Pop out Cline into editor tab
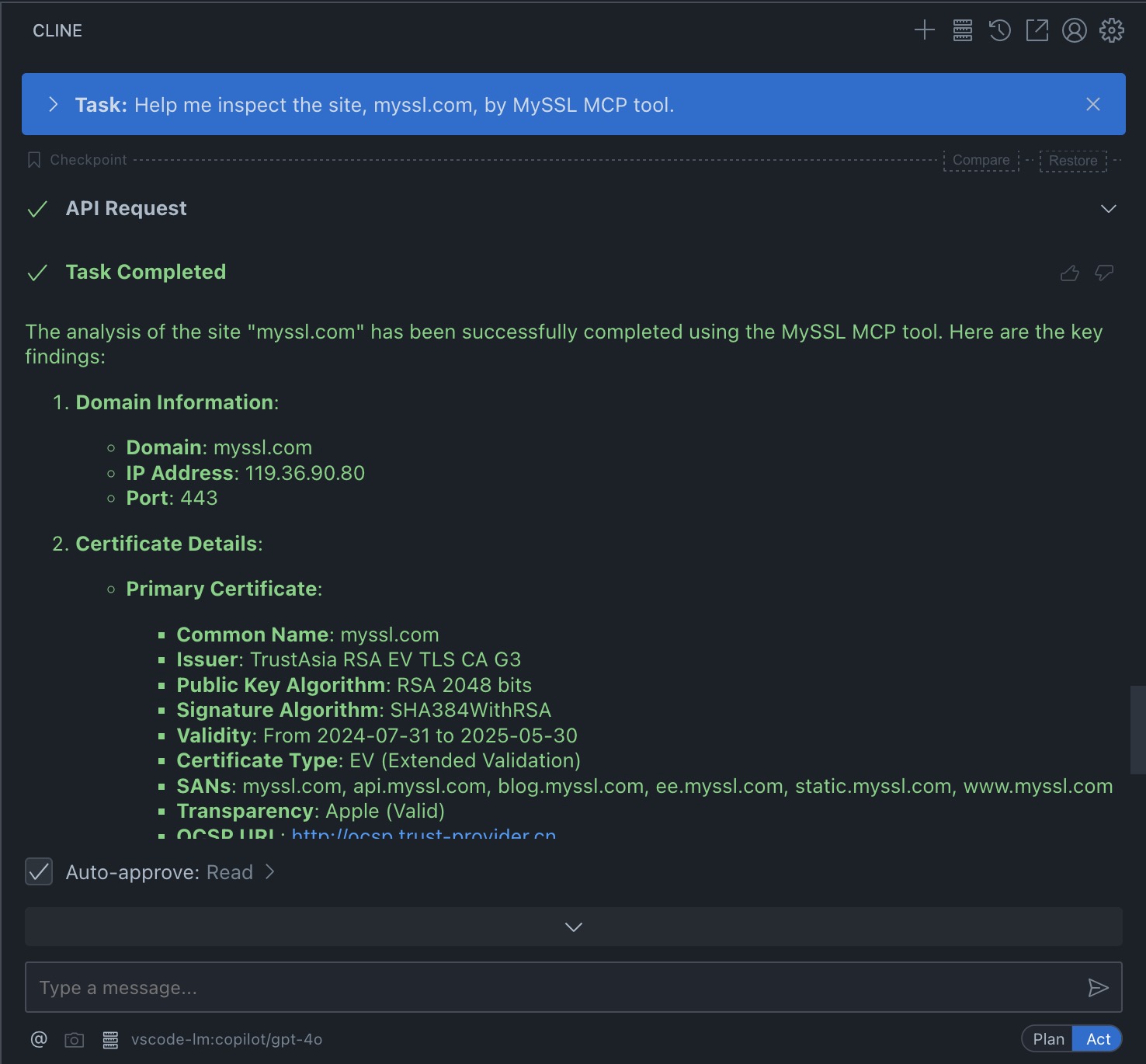This screenshot has height=1064, width=1146. (x=1037, y=30)
